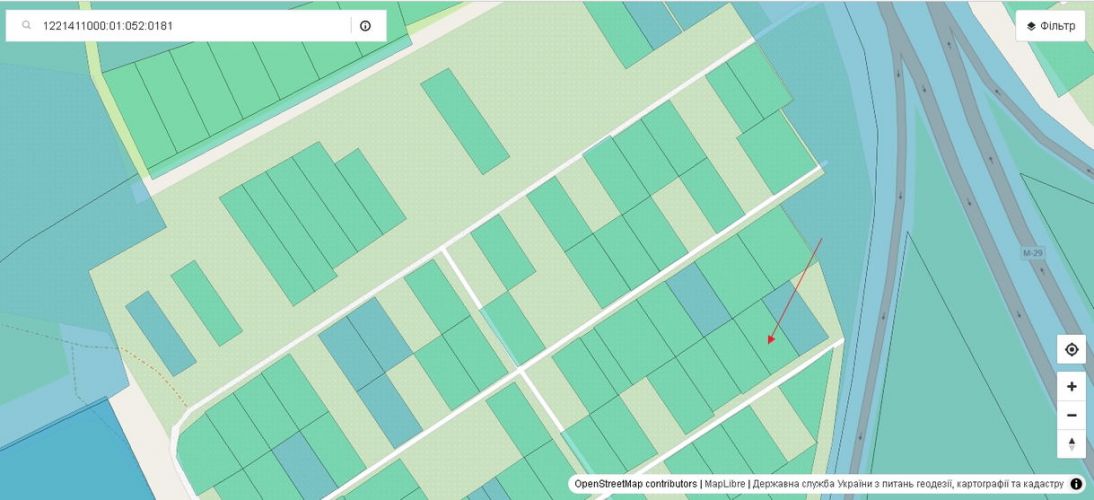Zoom out with the minus button
1094x500 pixels.
click(1071, 415)
